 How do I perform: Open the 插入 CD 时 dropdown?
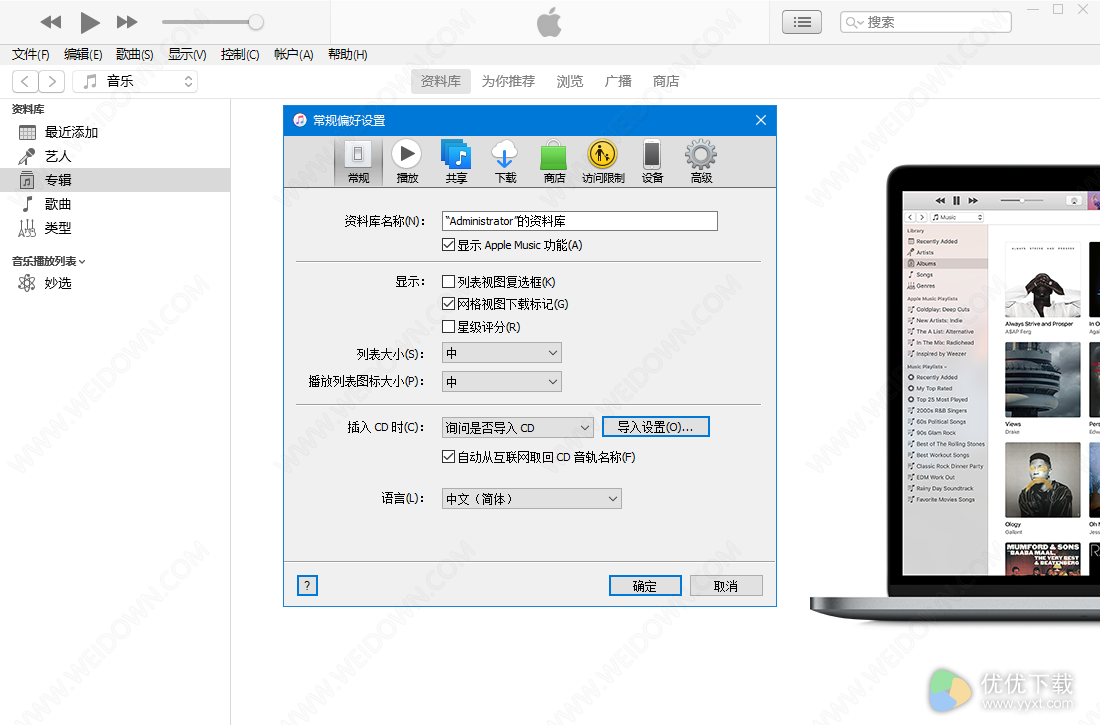point(518,427)
